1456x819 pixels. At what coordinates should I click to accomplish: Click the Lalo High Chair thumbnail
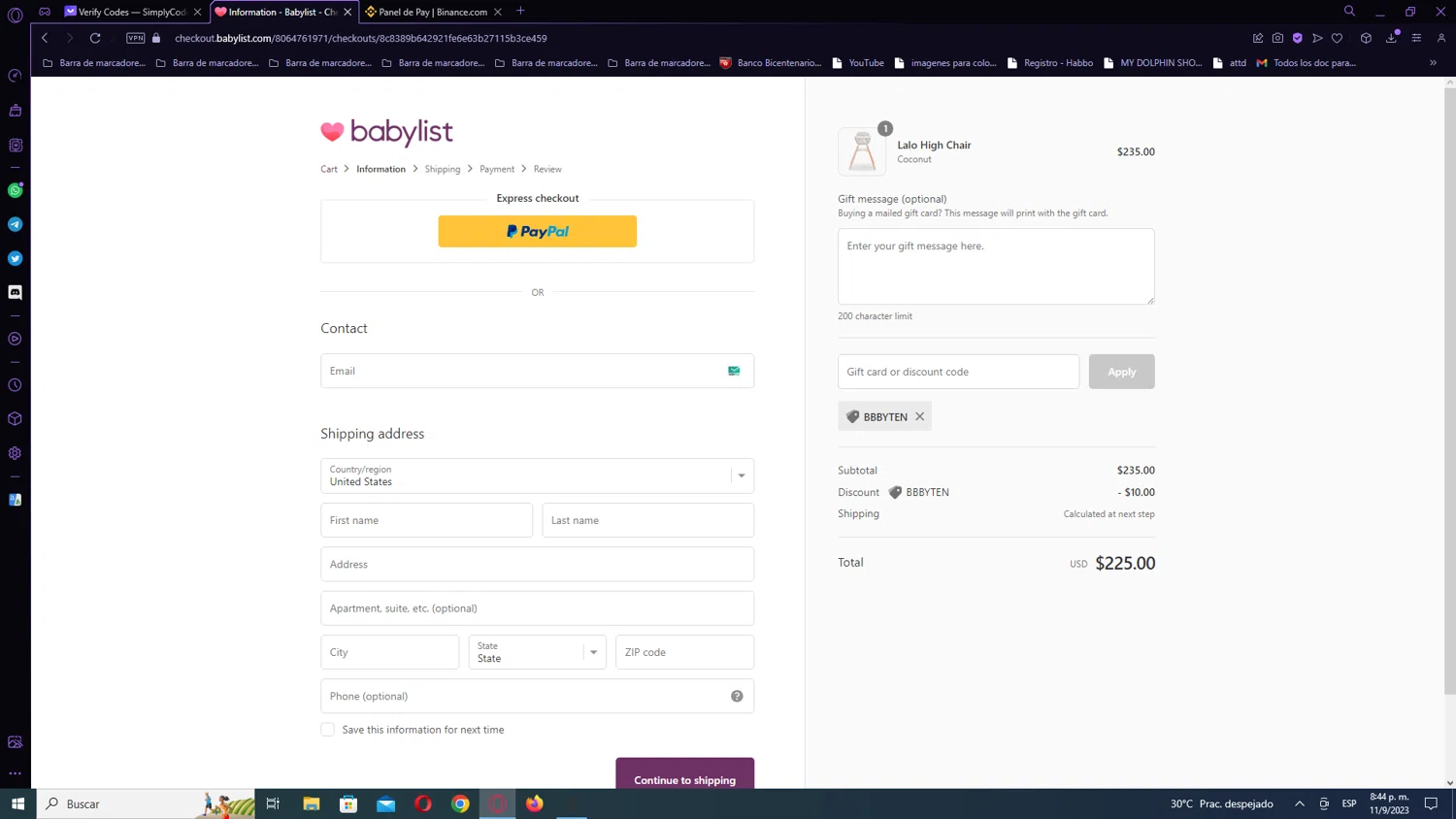click(862, 151)
